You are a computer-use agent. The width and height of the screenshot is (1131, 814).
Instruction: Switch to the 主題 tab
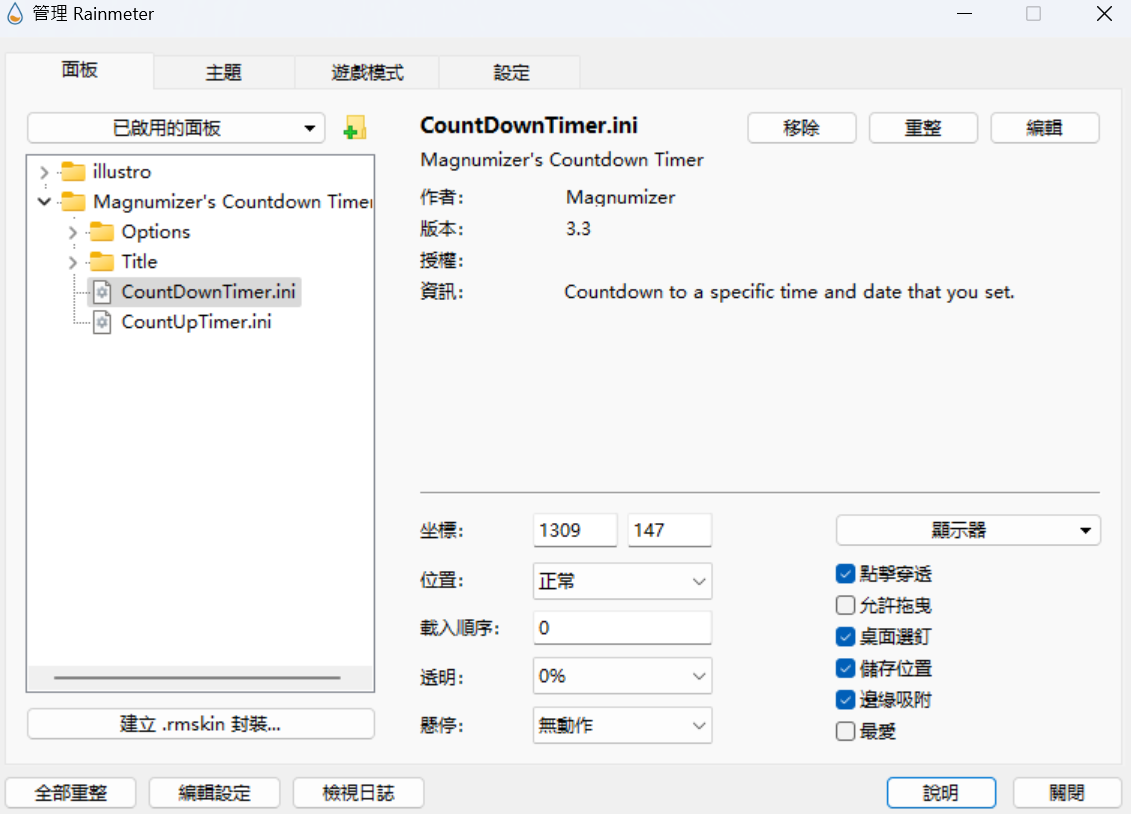[x=224, y=73]
